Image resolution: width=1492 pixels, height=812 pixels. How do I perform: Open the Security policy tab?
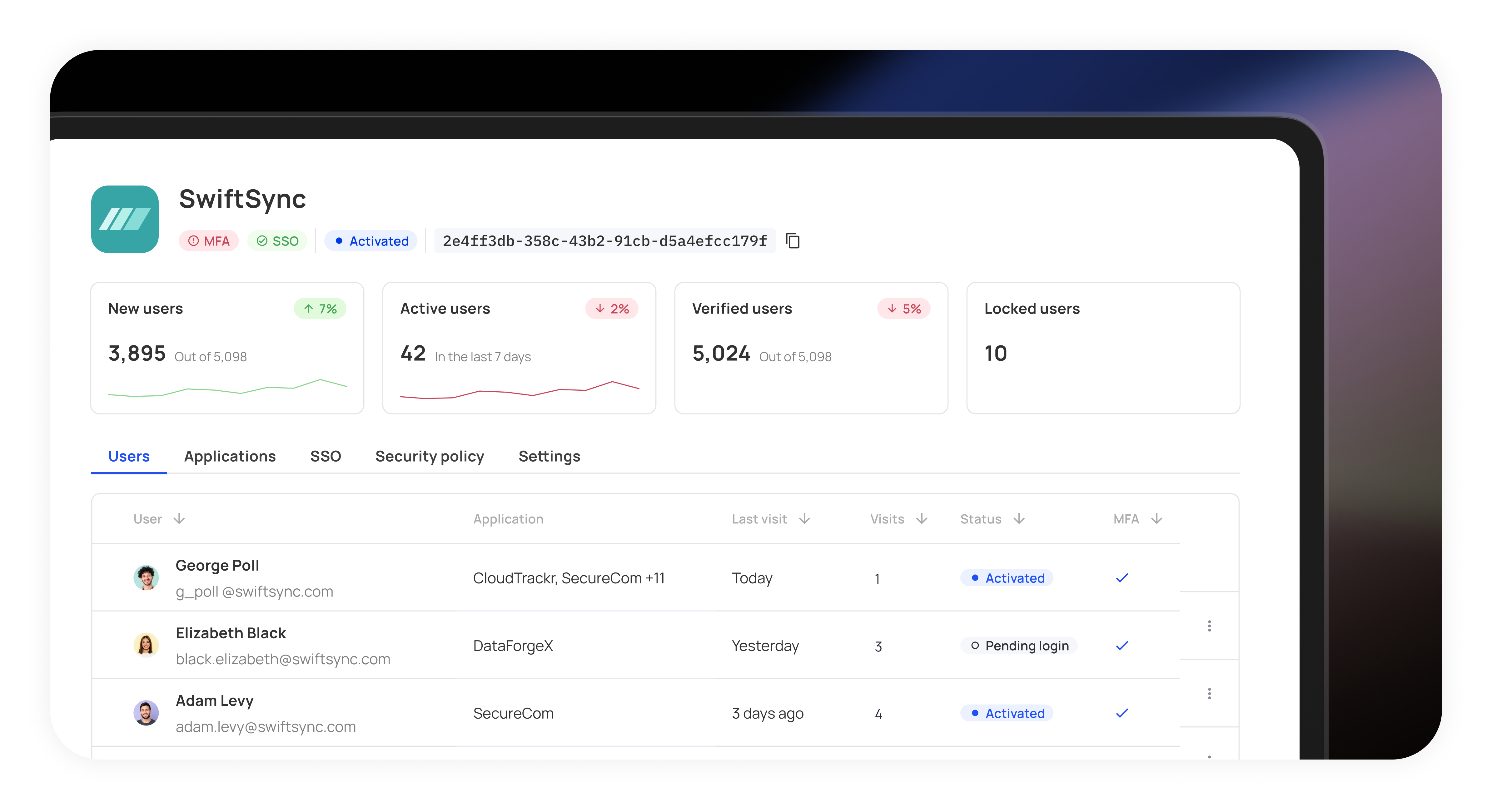(x=430, y=456)
